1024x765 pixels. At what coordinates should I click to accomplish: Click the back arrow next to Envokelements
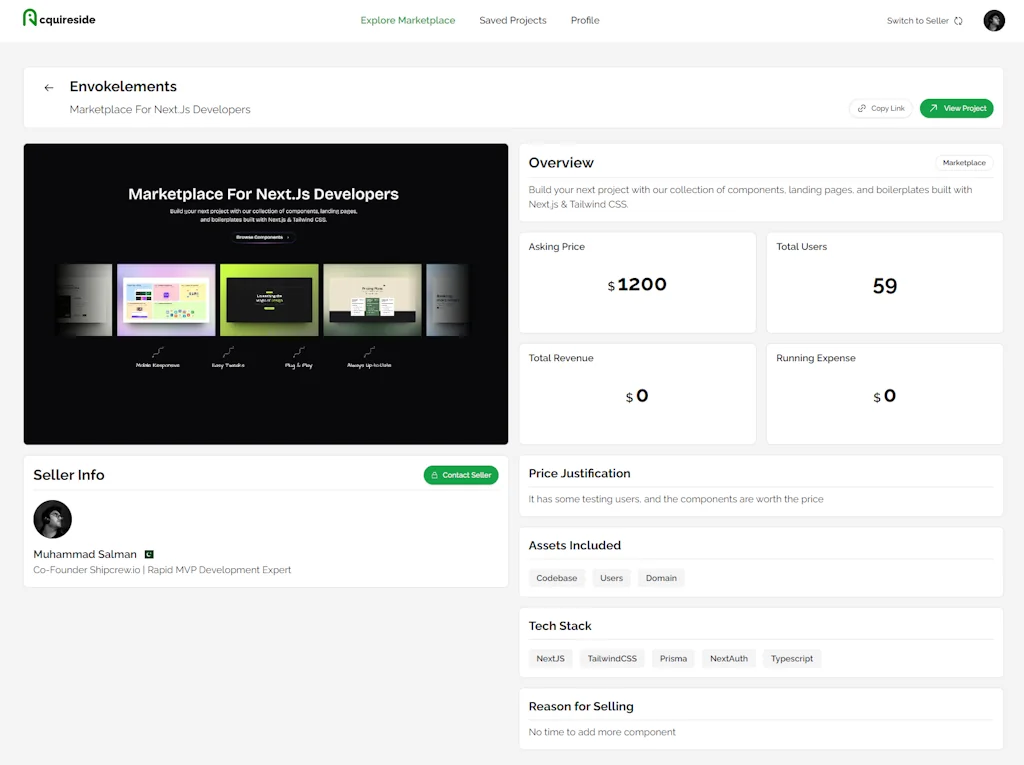pos(48,87)
